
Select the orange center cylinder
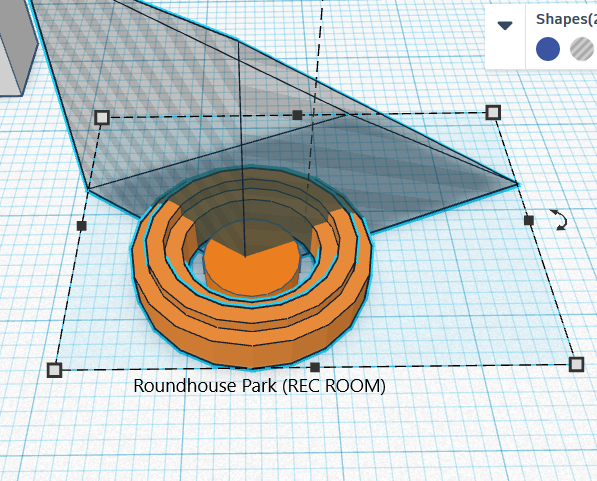[x=251, y=272]
